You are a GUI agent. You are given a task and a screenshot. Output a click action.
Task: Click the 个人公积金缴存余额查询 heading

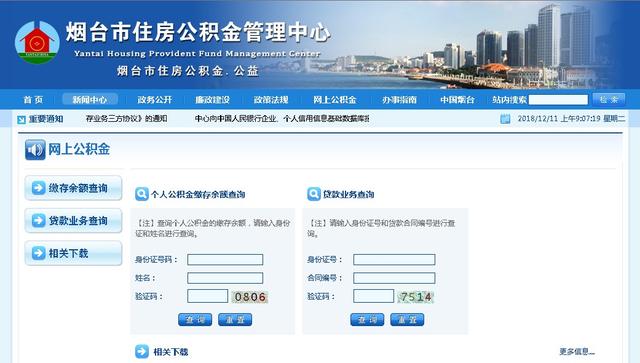(198, 194)
